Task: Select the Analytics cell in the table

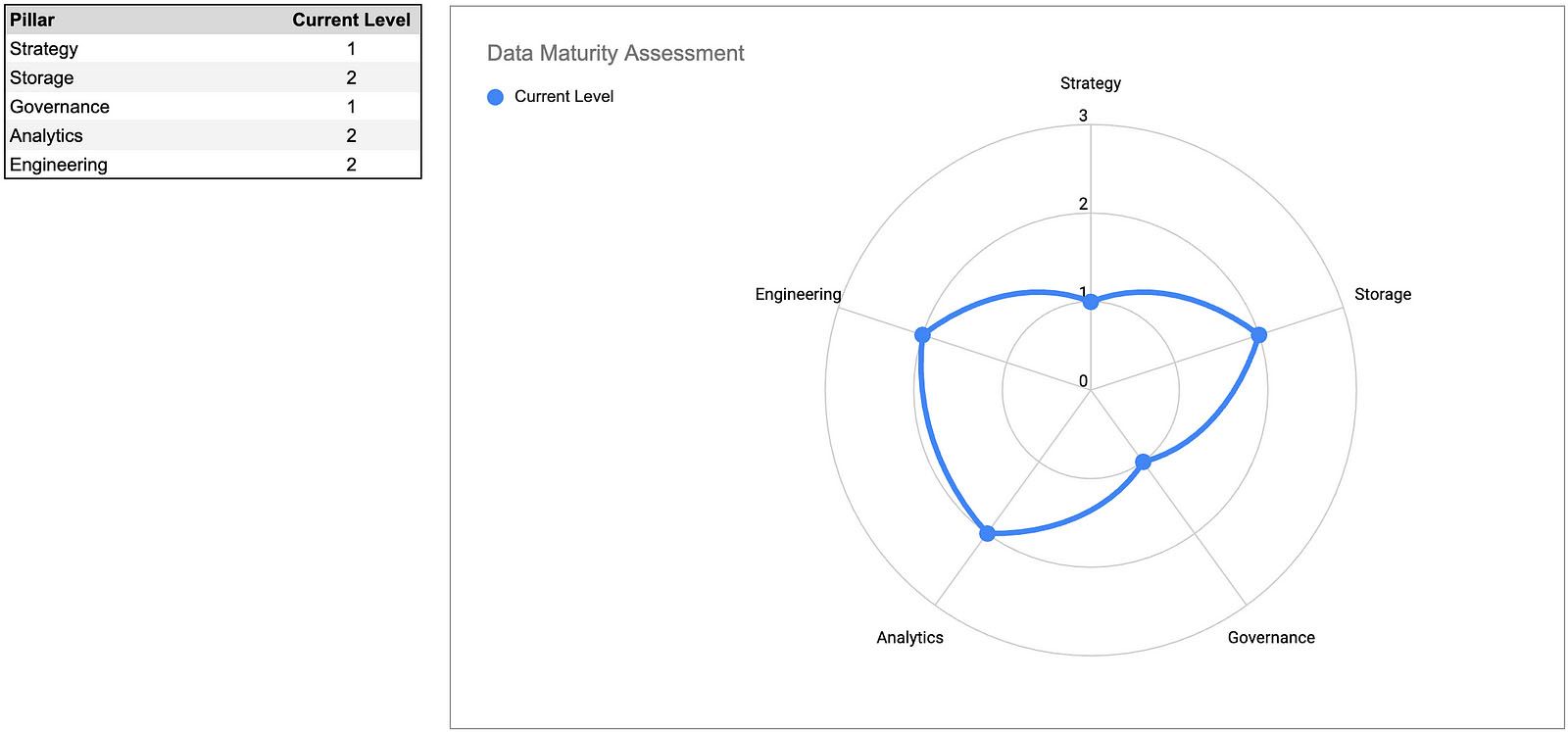Action: 46,135
